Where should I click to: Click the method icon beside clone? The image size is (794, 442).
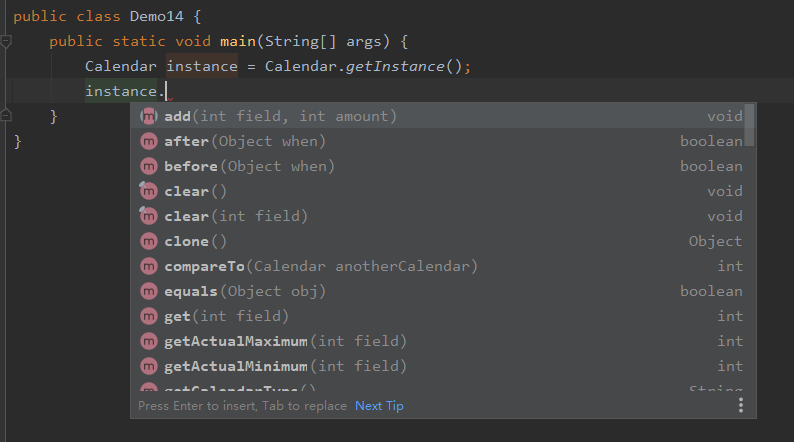tap(149, 241)
